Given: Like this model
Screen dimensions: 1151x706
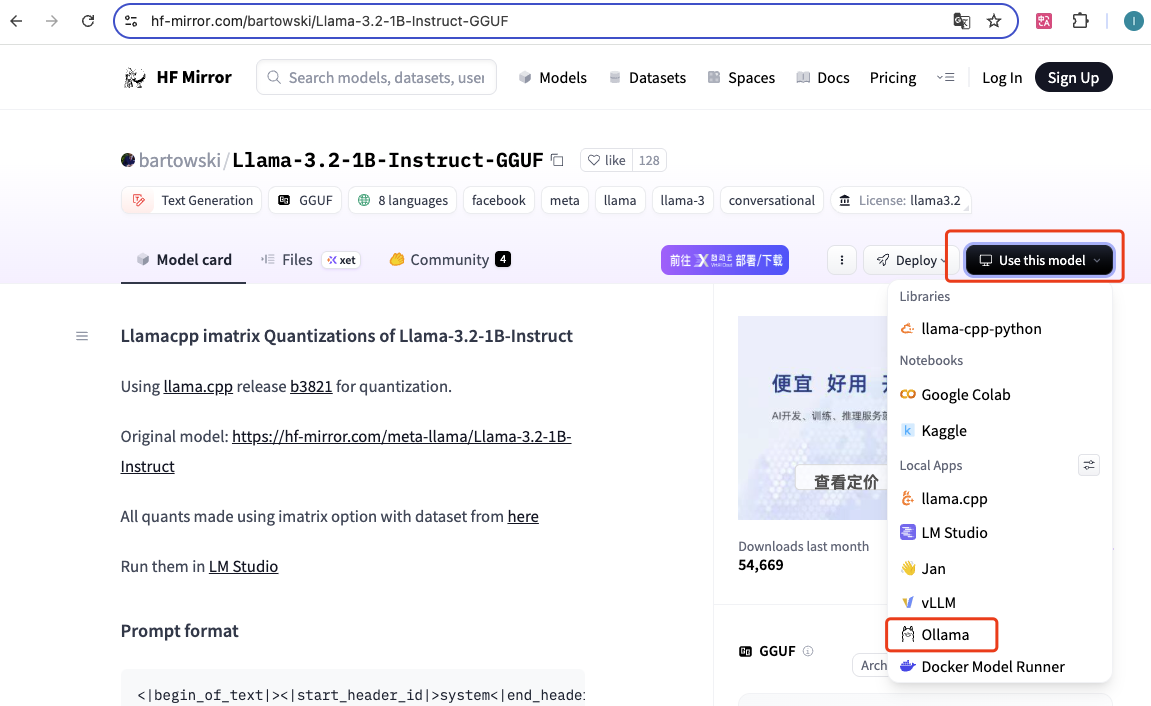Looking at the screenshot, I should [606, 160].
